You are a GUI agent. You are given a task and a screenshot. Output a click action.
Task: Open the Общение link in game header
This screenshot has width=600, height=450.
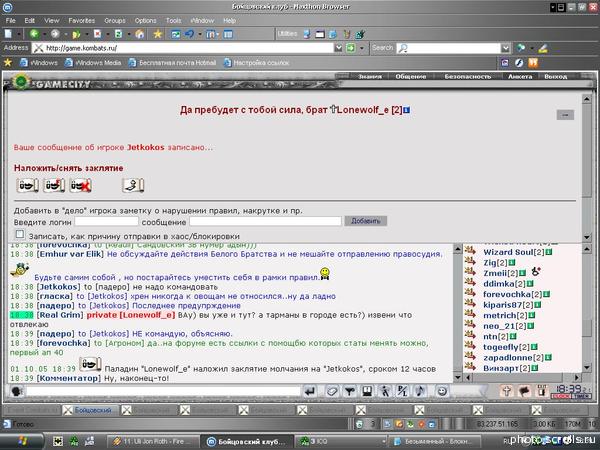pos(411,77)
